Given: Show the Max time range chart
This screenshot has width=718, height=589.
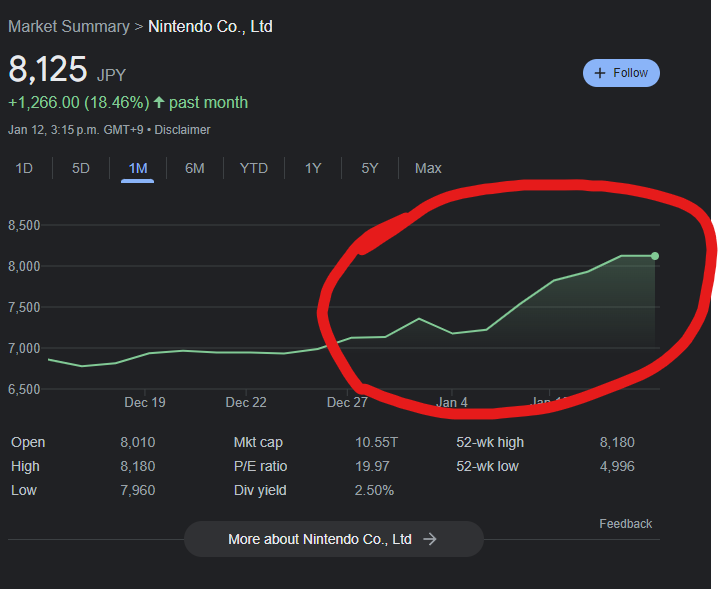Looking at the screenshot, I should tap(428, 168).
